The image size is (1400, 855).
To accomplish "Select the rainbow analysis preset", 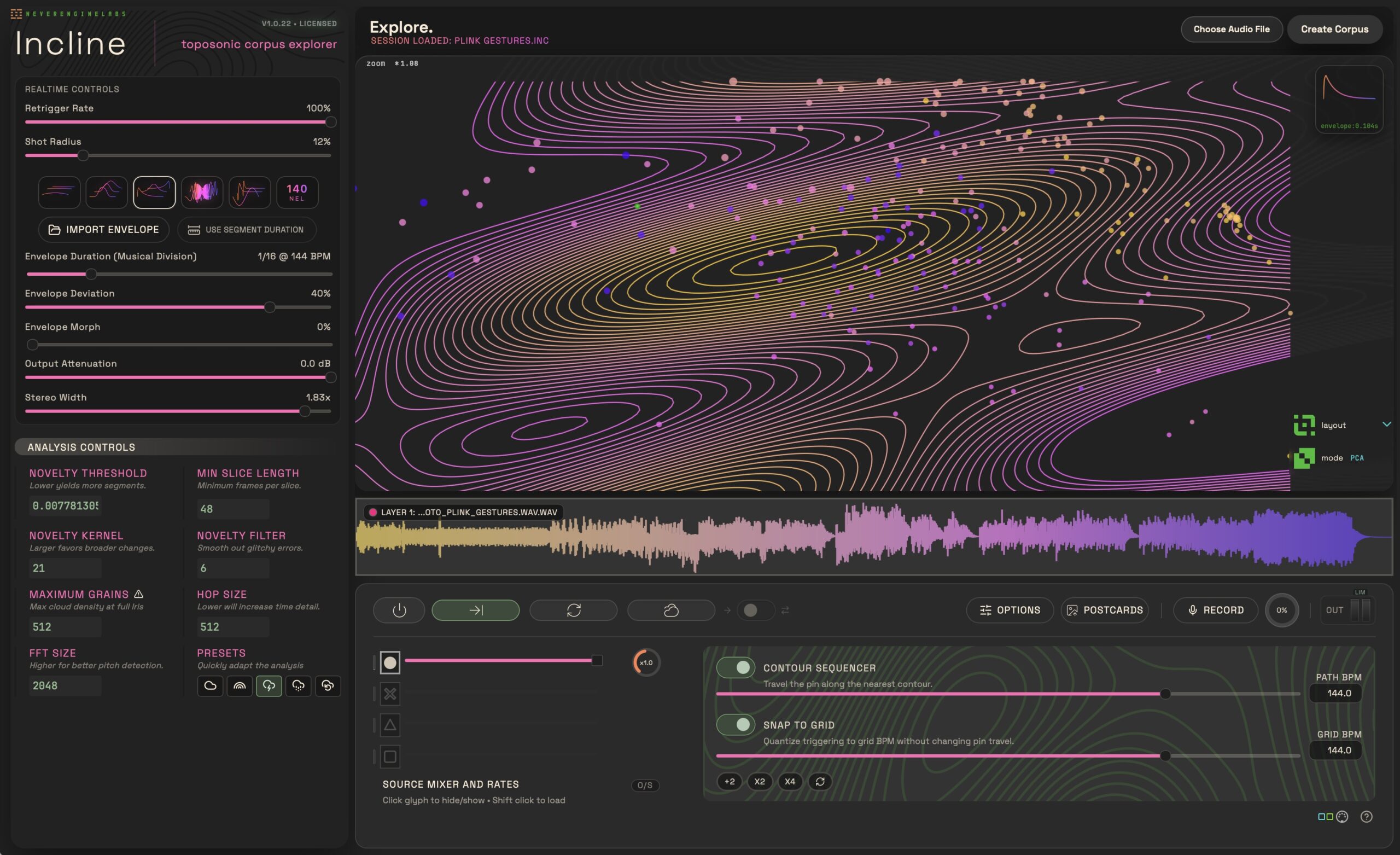I will [240, 685].
